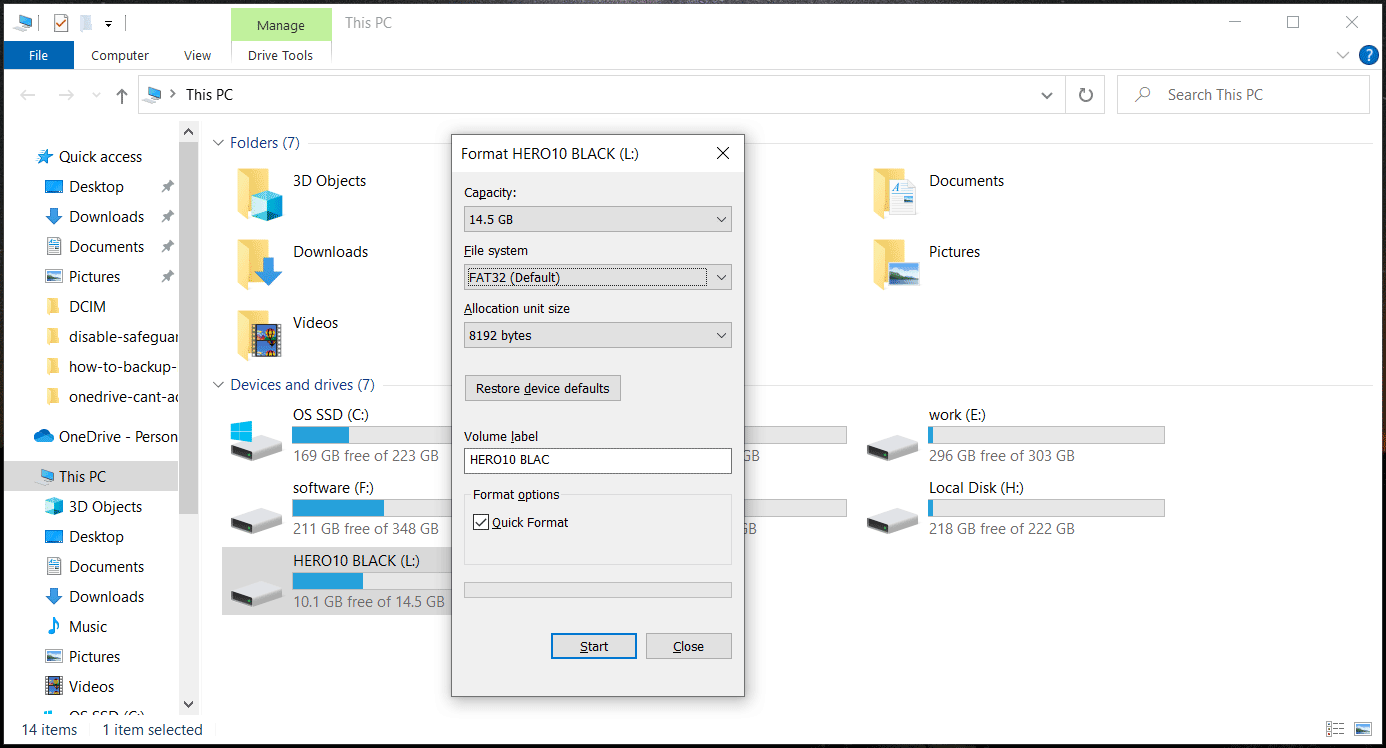Uncheck the Quick Format option

[x=481, y=521]
